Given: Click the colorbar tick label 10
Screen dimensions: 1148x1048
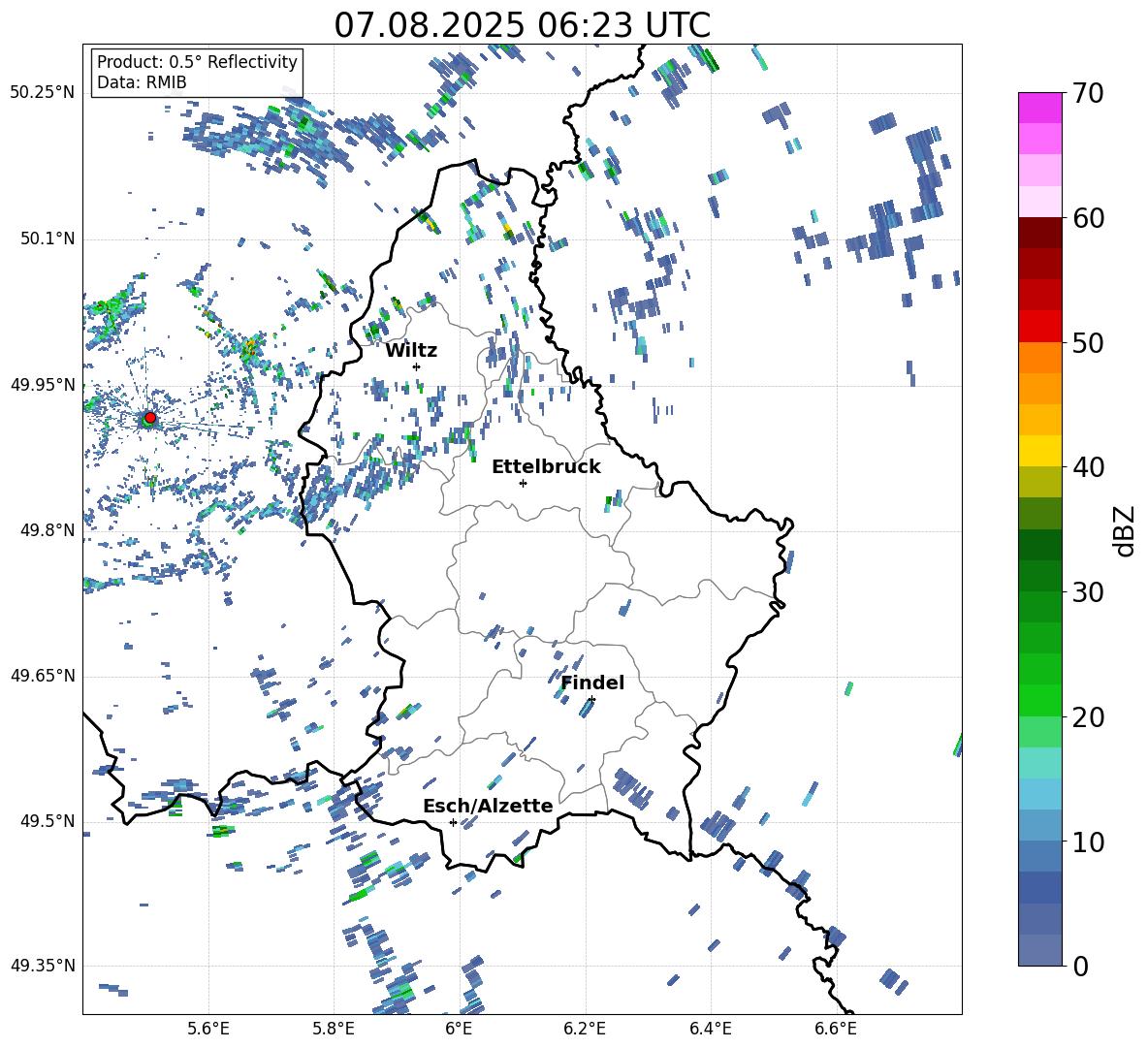Looking at the screenshot, I should pyautogui.click(x=1088, y=842).
